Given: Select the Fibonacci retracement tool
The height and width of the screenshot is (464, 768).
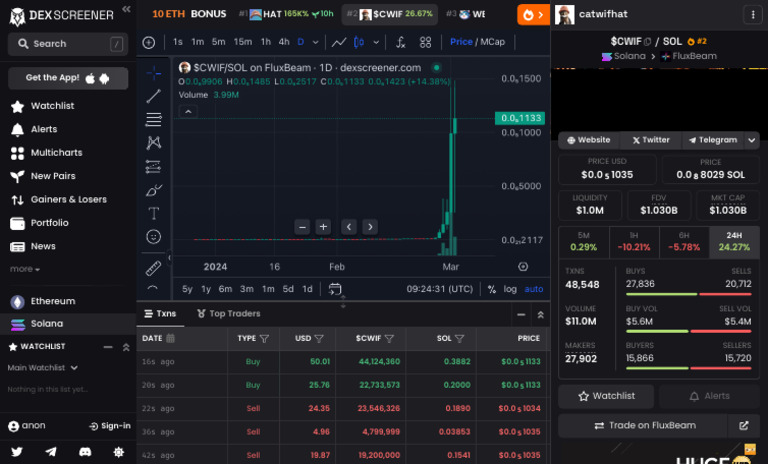Looking at the screenshot, I should click(154, 120).
